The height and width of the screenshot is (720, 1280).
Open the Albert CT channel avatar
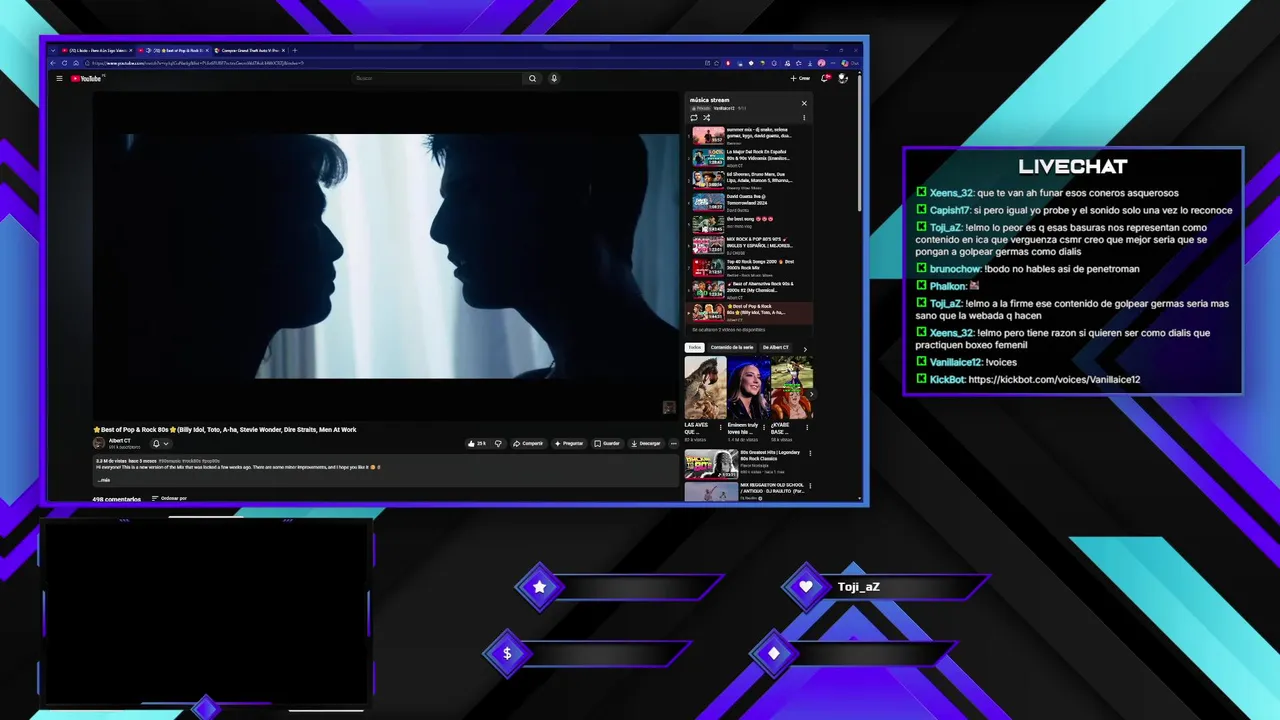pos(99,443)
